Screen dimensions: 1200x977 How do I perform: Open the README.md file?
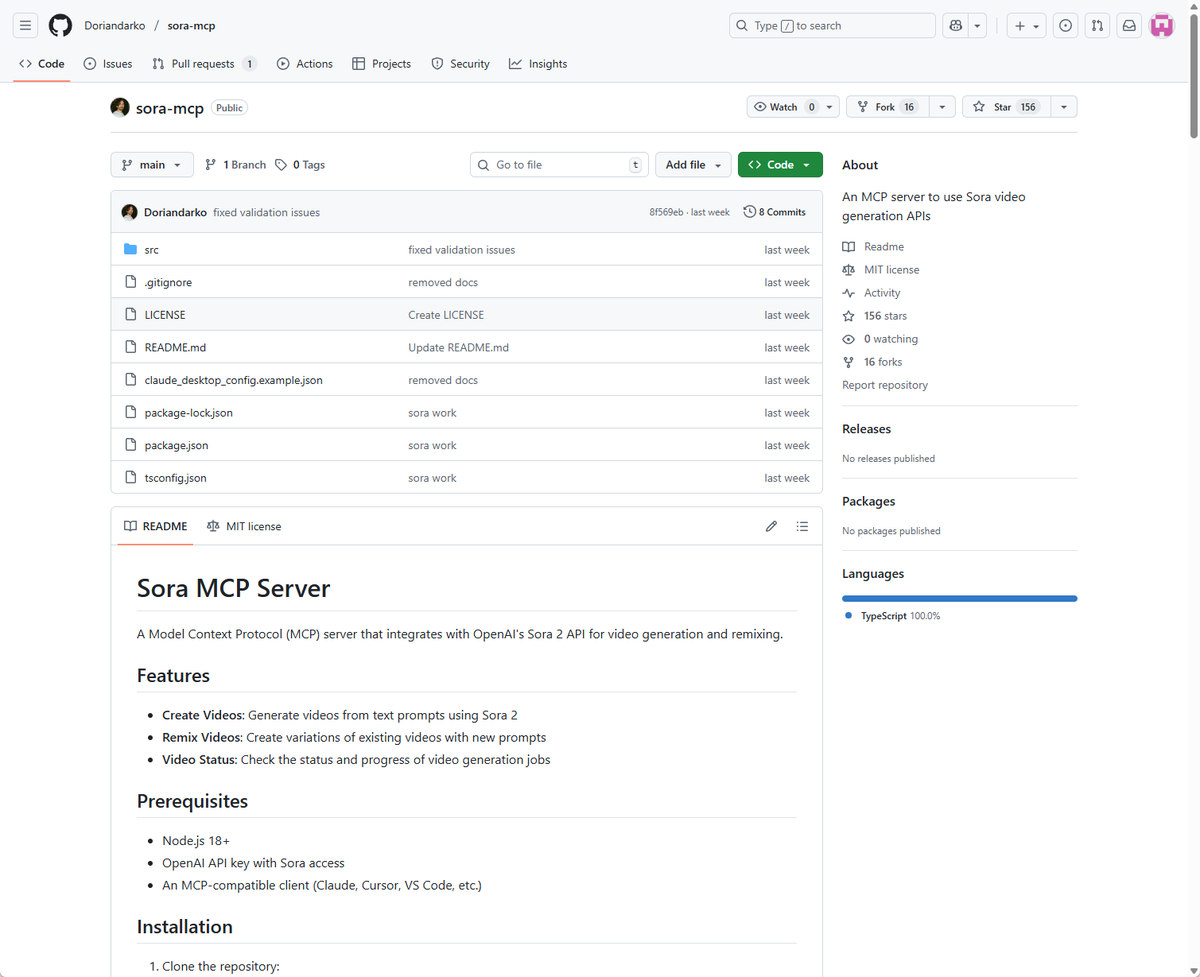pyautogui.click(x=175, y=348)
